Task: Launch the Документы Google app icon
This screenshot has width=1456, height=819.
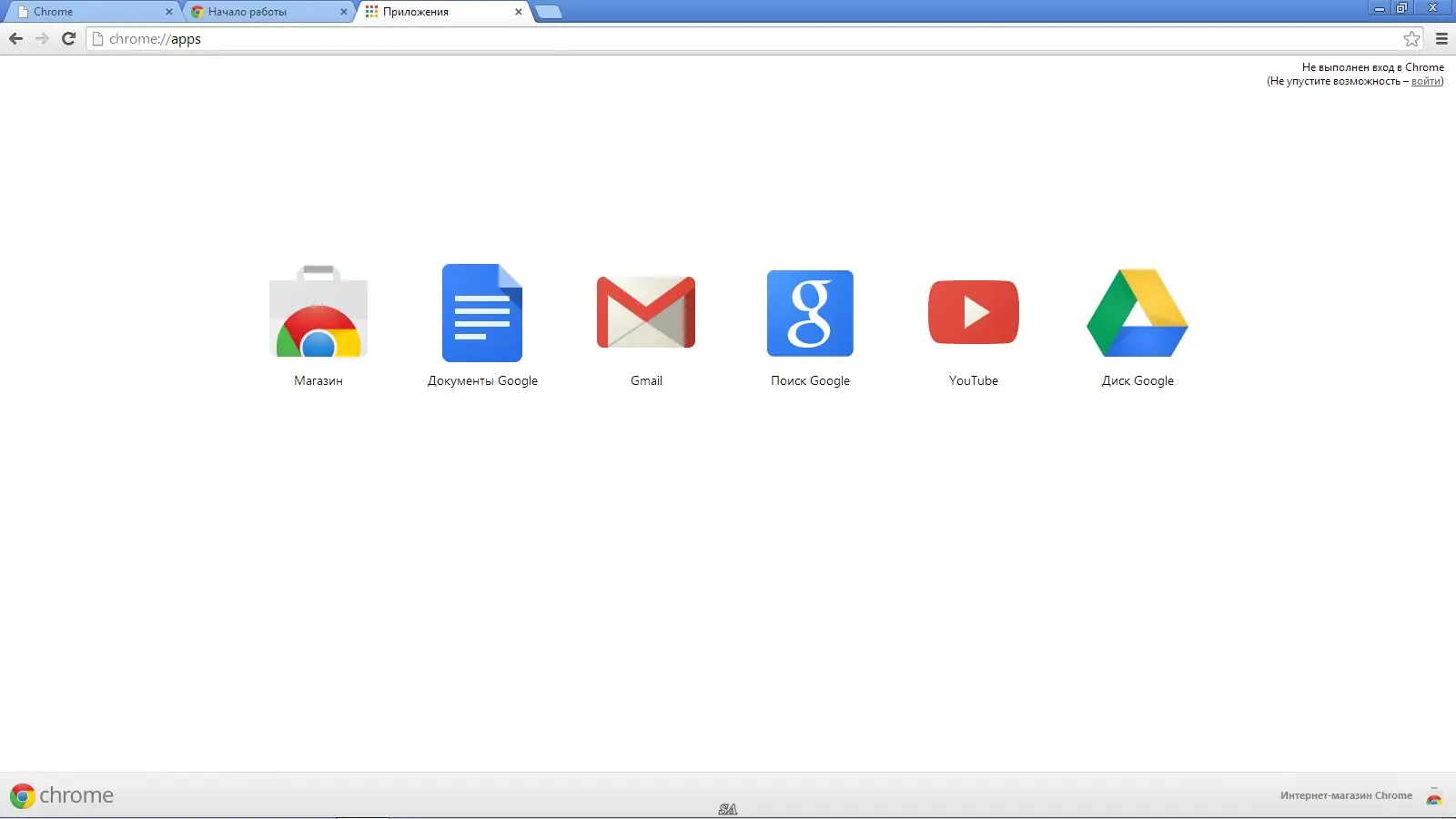Action: click(x=482, y=312)
